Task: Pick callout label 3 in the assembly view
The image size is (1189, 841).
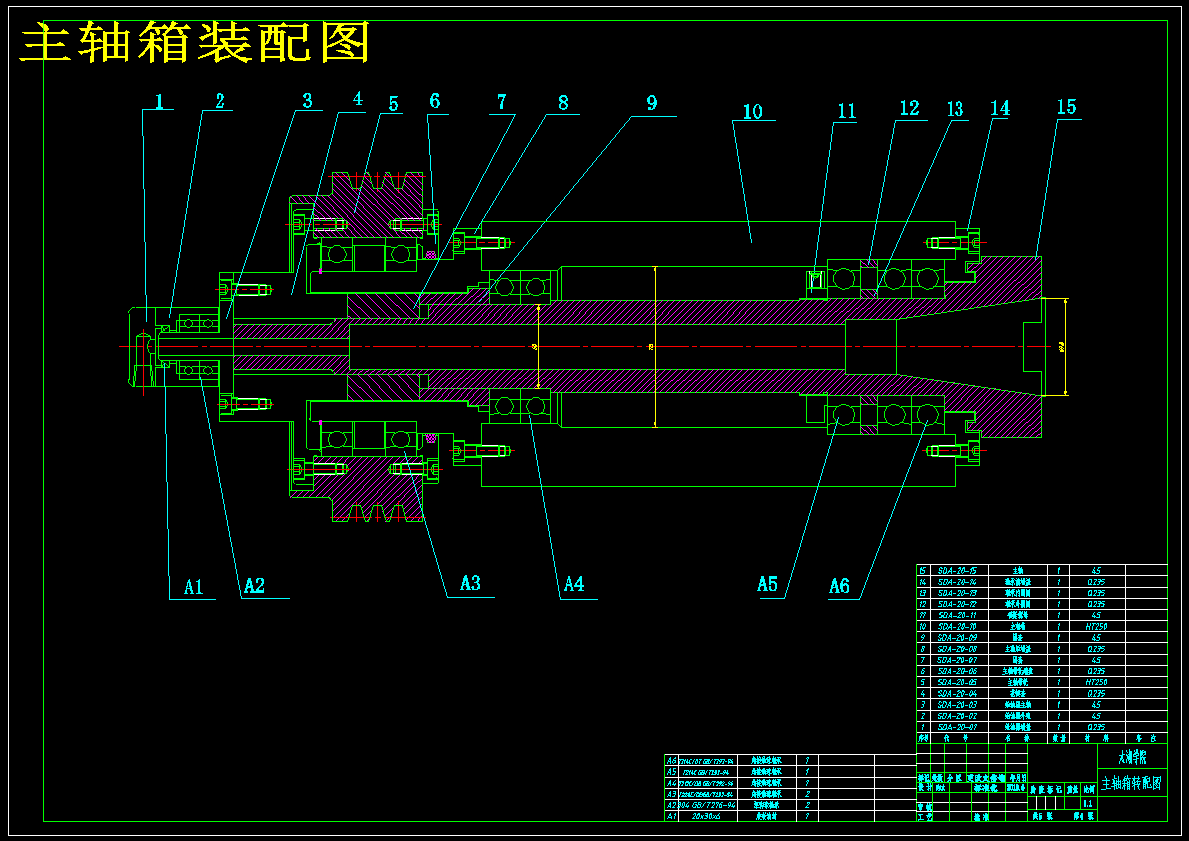Action: pos(307,101)
